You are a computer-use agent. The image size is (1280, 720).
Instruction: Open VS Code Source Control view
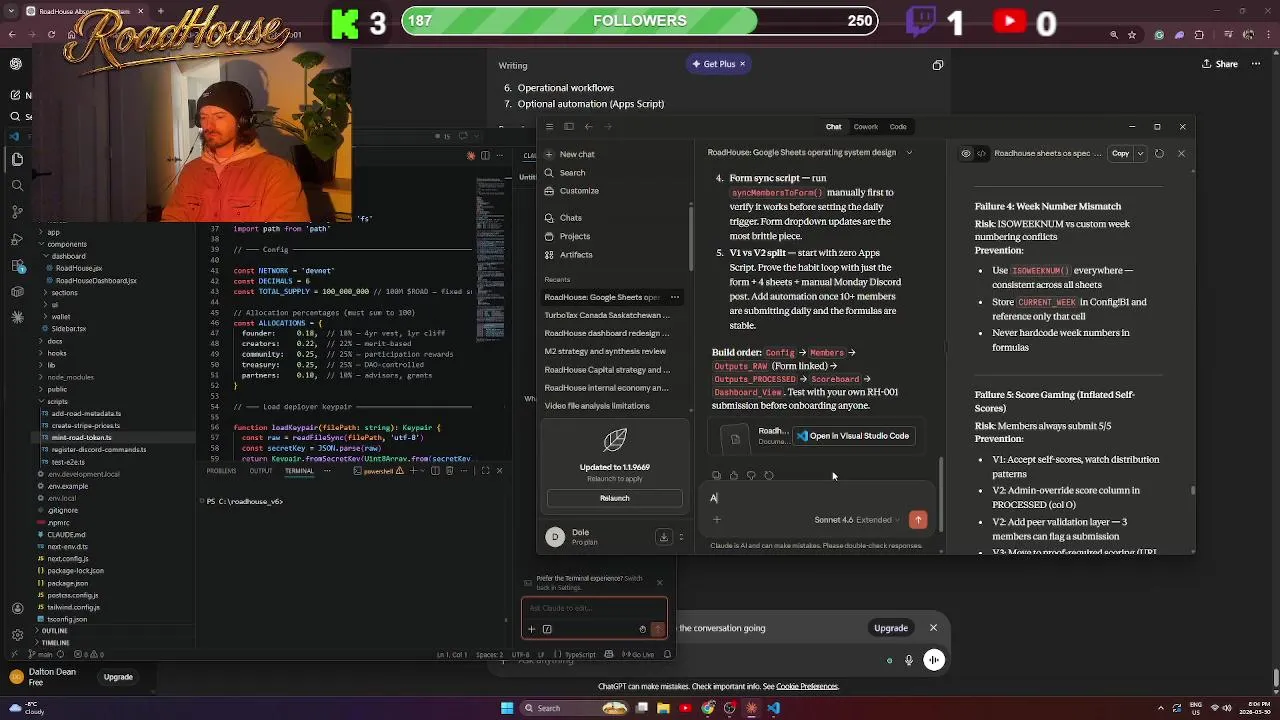17,211
